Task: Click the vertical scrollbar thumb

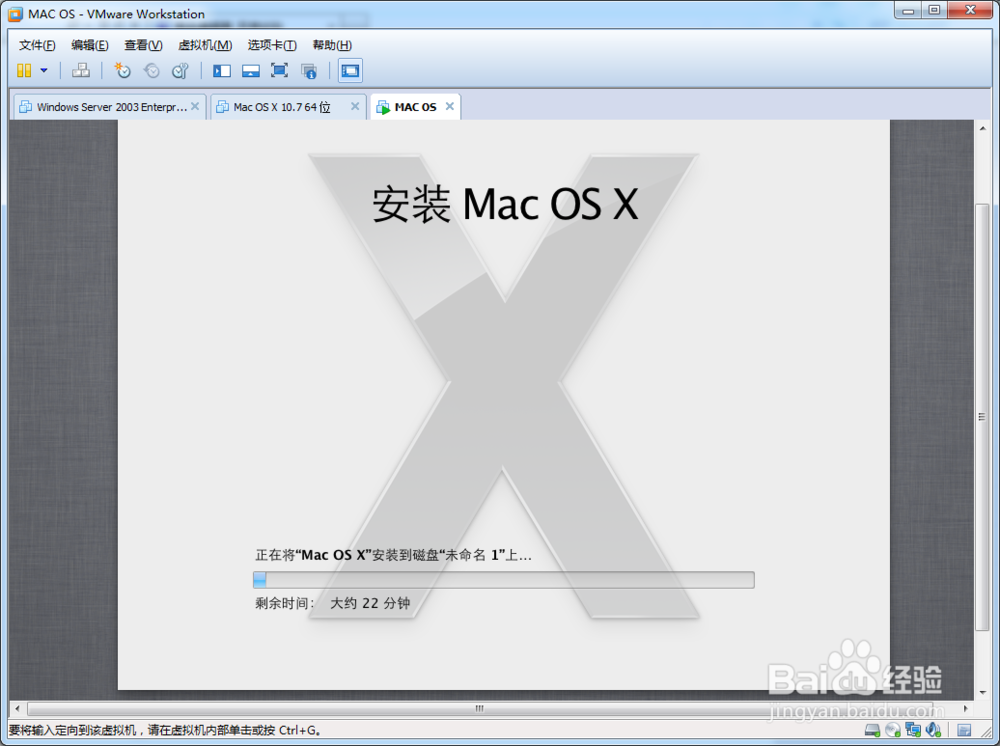Action: [x=982, y=417]
